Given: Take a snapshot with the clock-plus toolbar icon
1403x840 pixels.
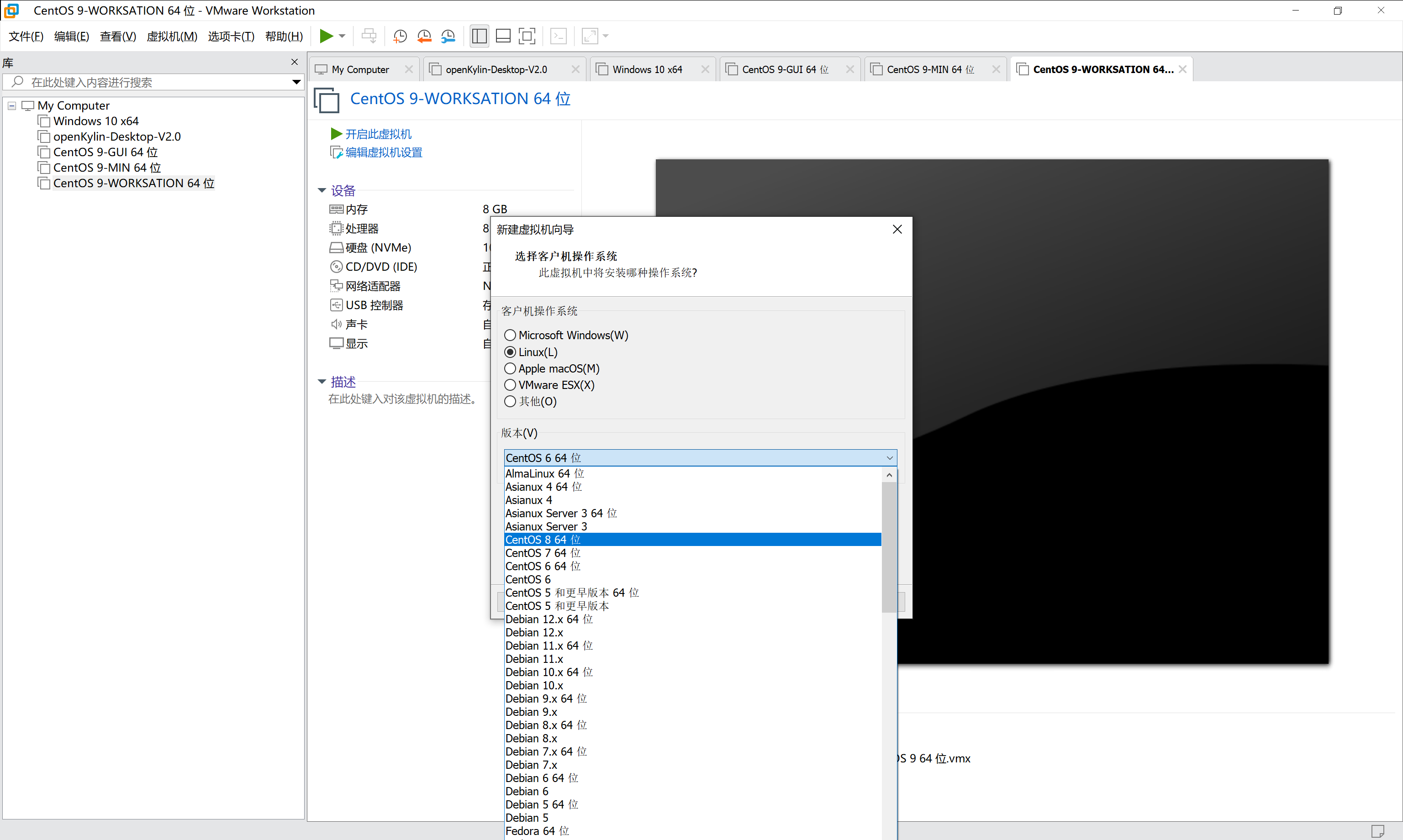Looking at the screenshot, I should (400, 36).
